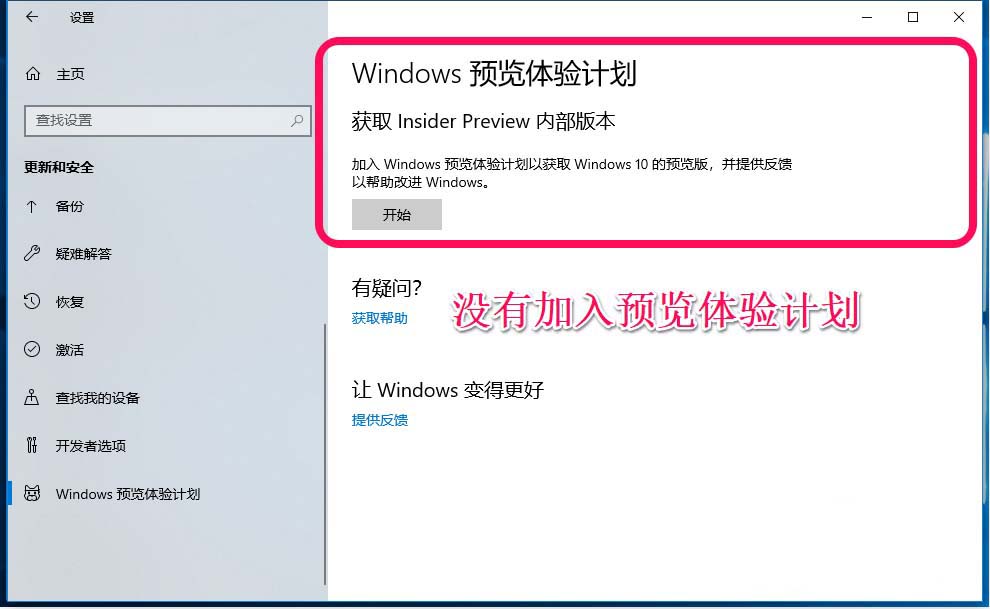Screen dimensions: 990x609
Task: Select the 备份 upload arrow icon
Action: coord(32,206)
